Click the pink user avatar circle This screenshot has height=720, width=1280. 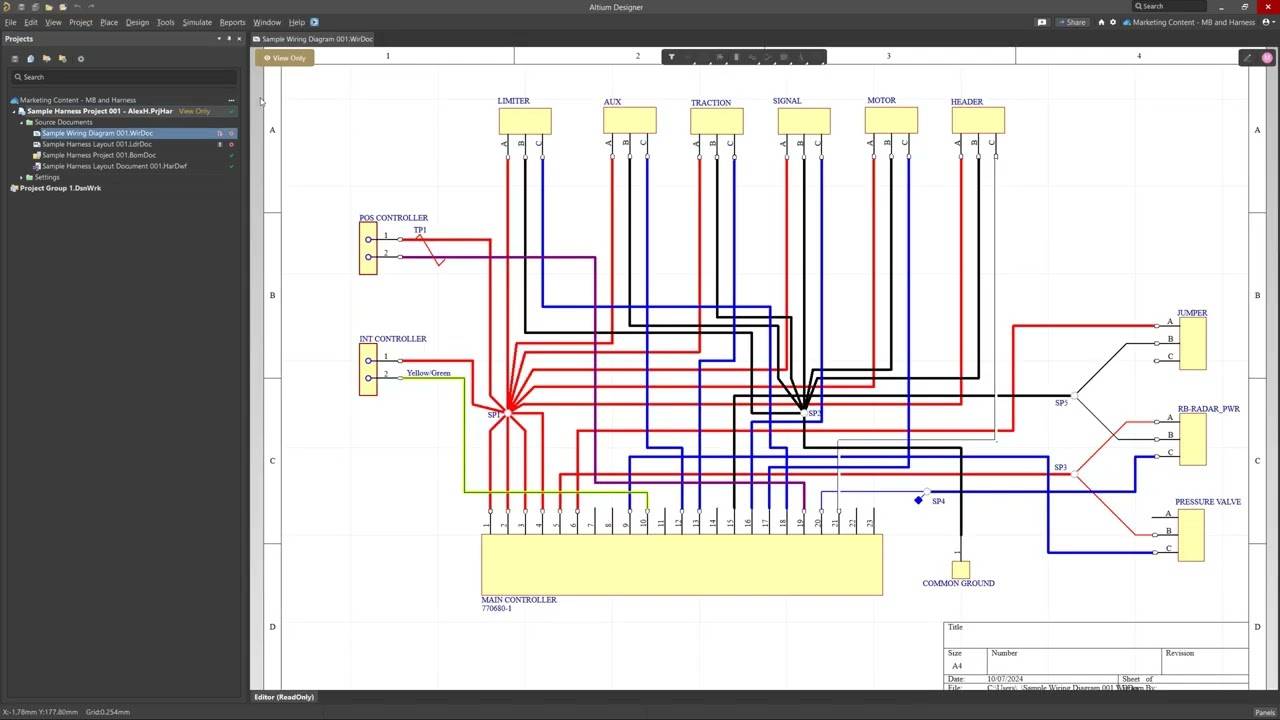pos(1268,58)
